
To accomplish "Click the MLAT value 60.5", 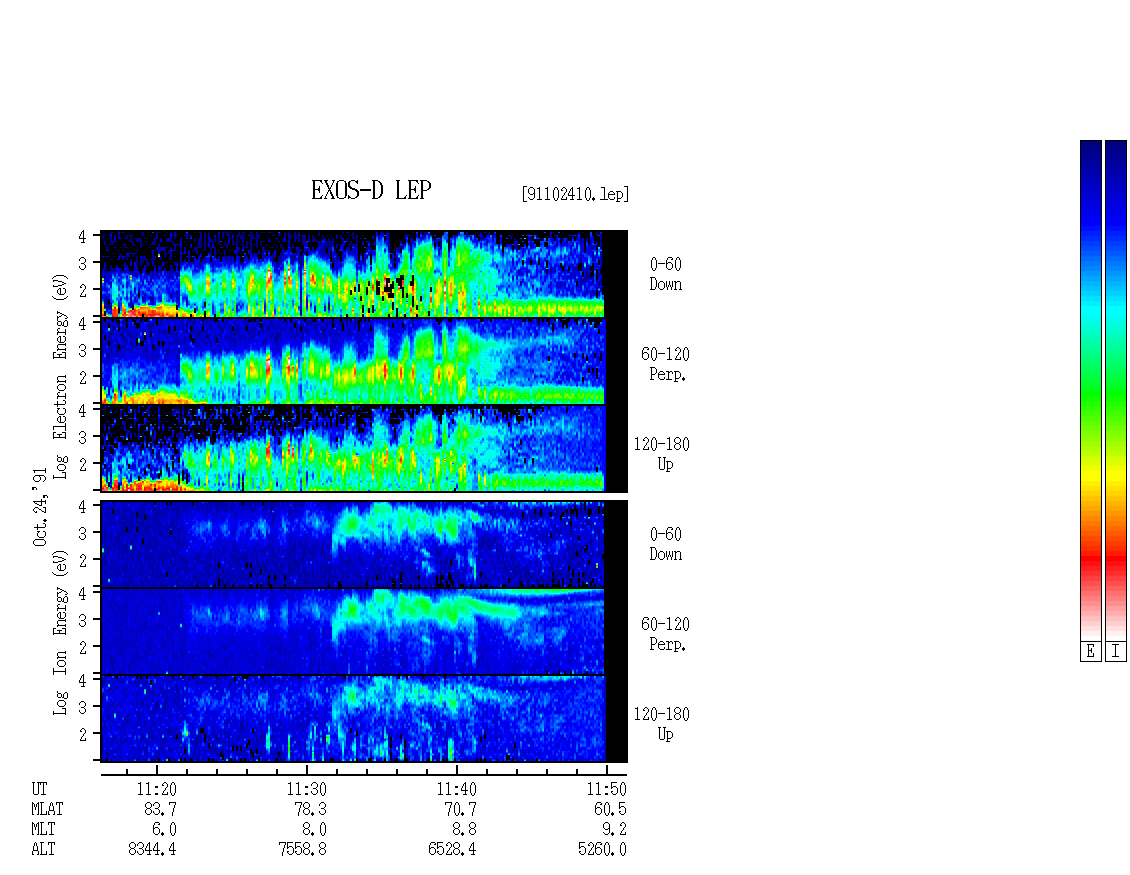I will 610,809.
